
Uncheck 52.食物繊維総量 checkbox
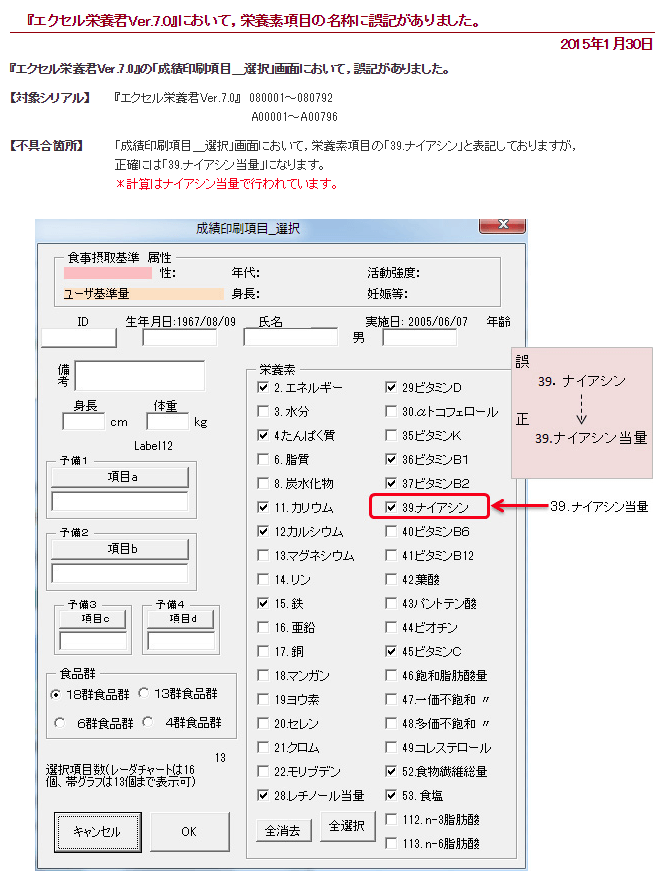(391, 771)
